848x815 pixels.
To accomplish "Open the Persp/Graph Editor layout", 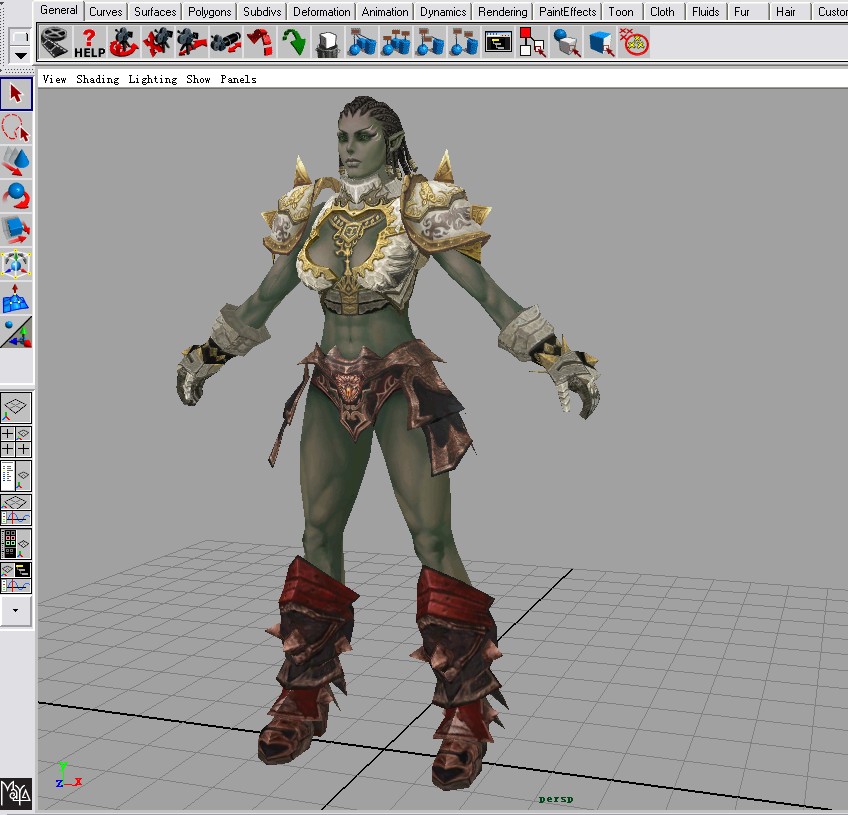I will (x=16, y=510).
